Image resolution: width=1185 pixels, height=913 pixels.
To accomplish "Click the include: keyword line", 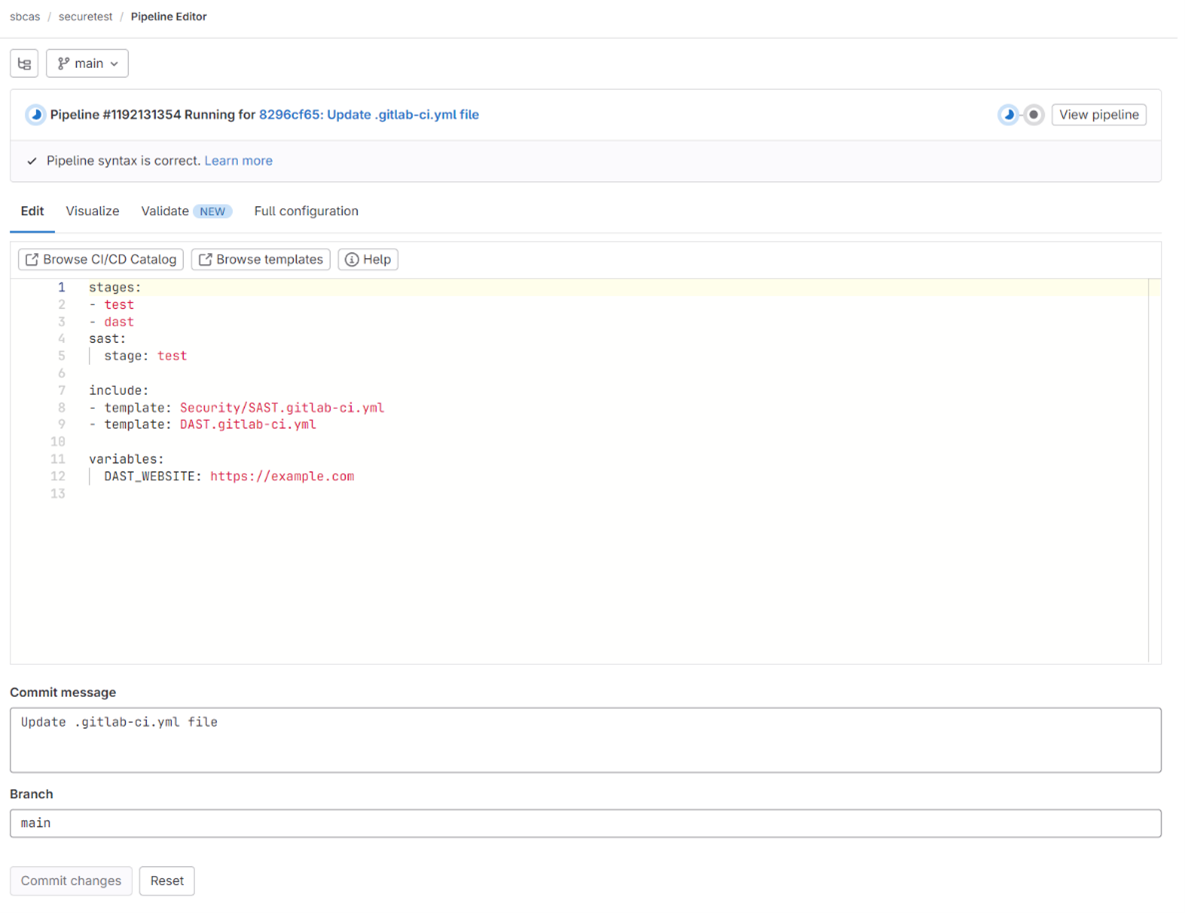I will 119,391.
